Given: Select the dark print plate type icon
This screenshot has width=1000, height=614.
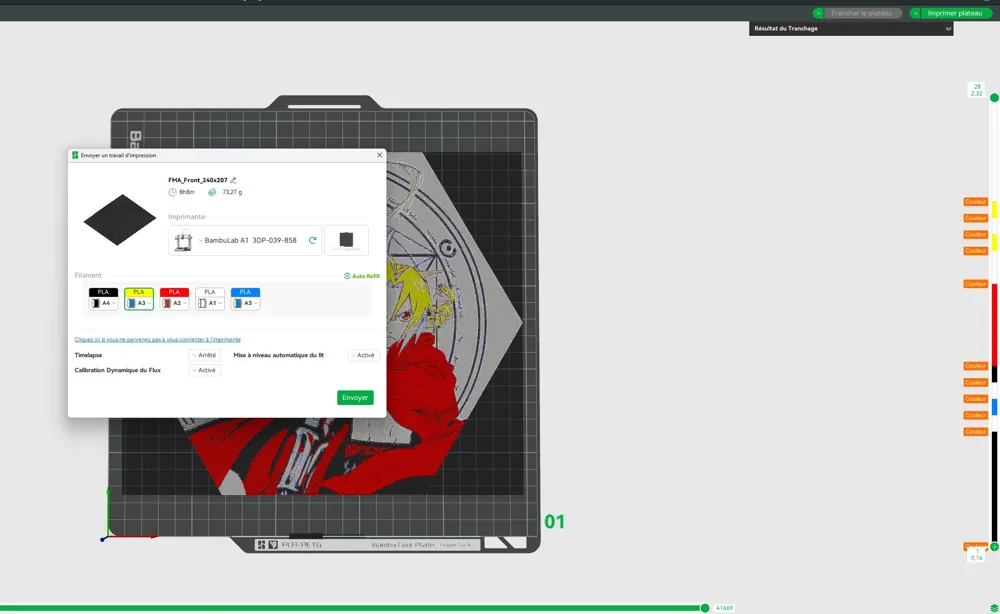Looking at the screenshot, I should coord(346,240).
